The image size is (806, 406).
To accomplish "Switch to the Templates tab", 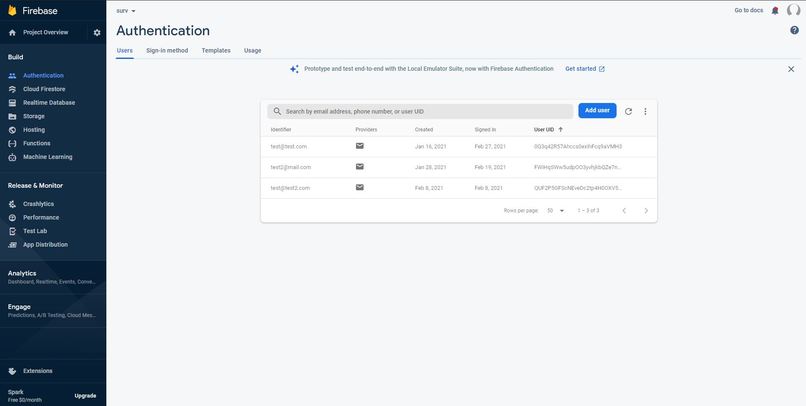I will point(216,50).
